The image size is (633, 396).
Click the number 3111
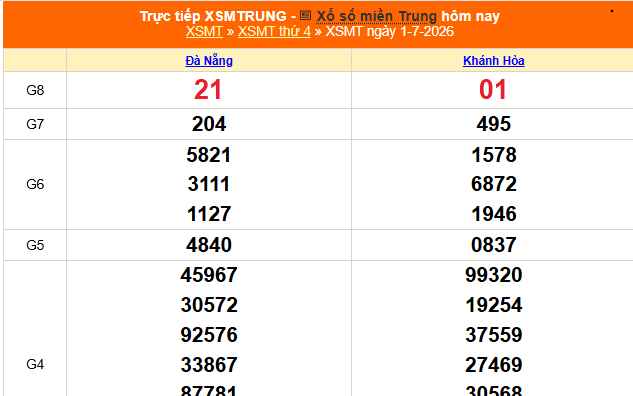pos(209,184)
